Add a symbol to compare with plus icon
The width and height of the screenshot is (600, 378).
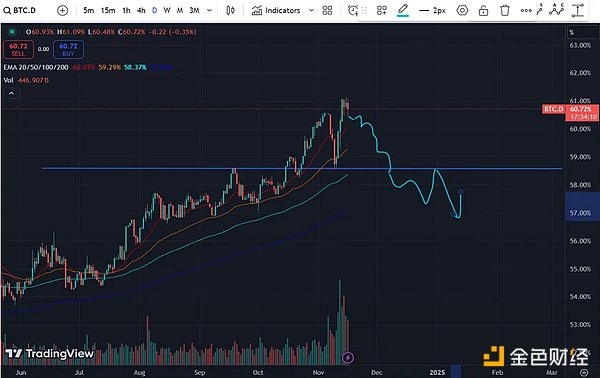[62, 10]
